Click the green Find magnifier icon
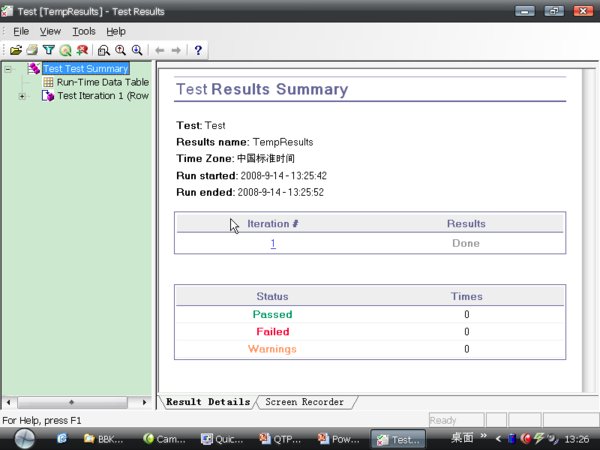This screenshot has height=450, width=600. [x=65, y=50]
